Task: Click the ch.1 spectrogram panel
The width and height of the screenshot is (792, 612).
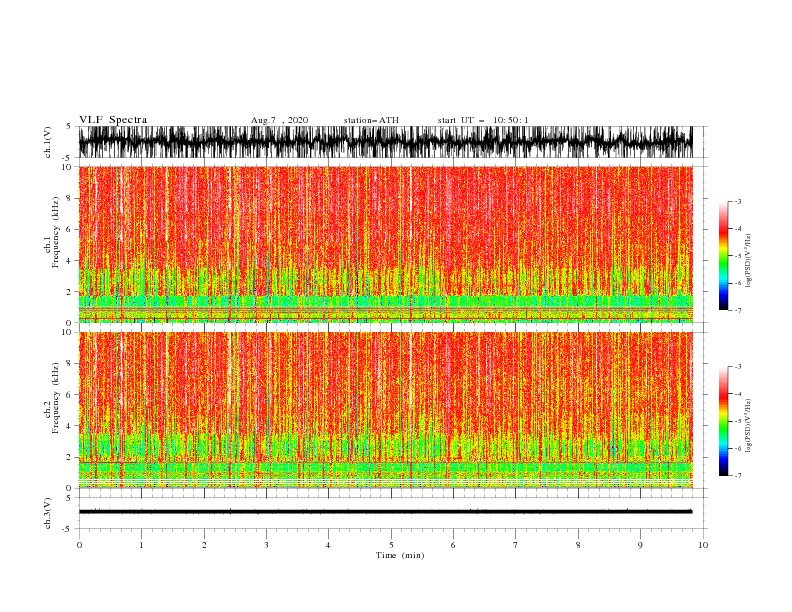Action: [x=385, y=244]
